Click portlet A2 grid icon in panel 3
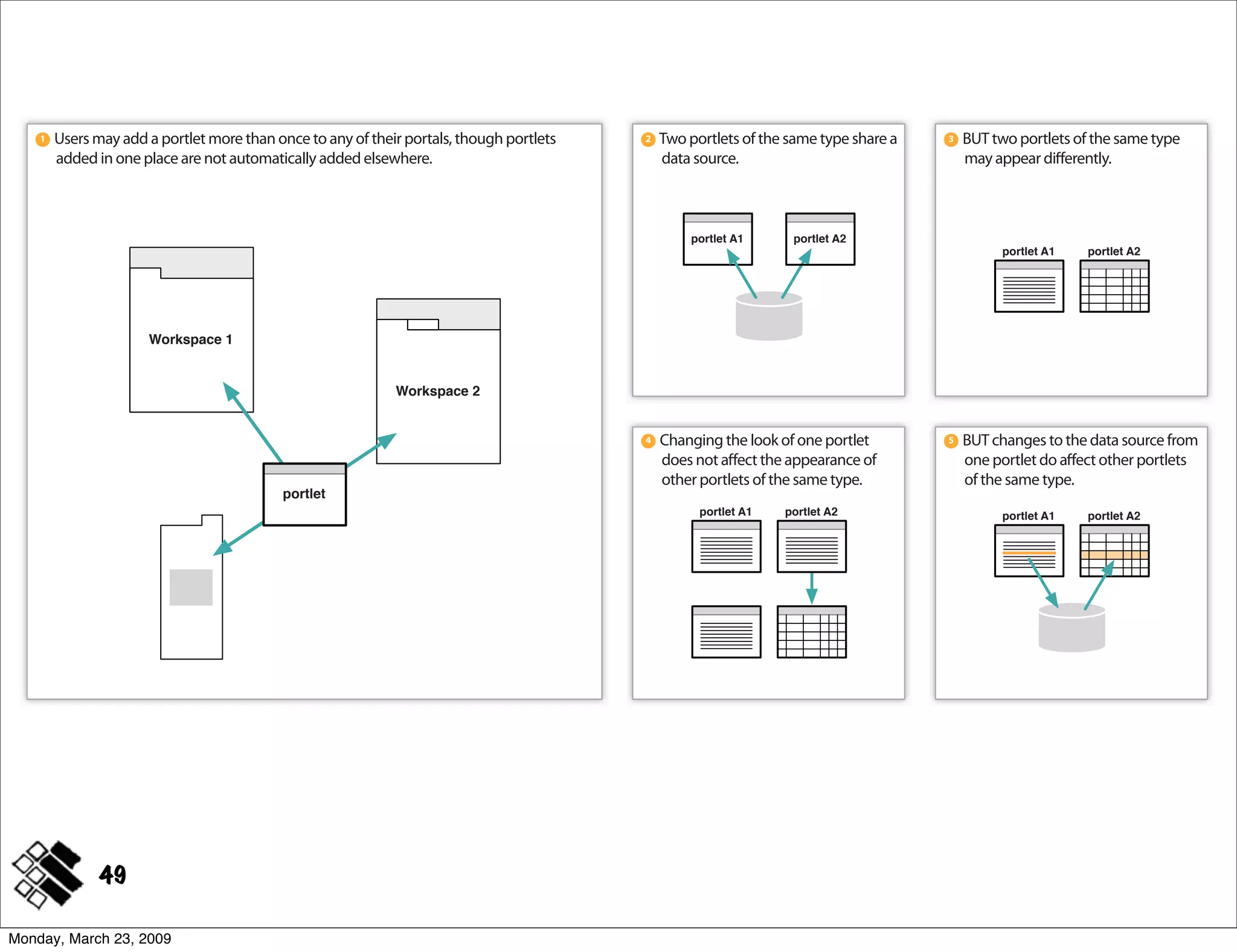 (1114, 286)
